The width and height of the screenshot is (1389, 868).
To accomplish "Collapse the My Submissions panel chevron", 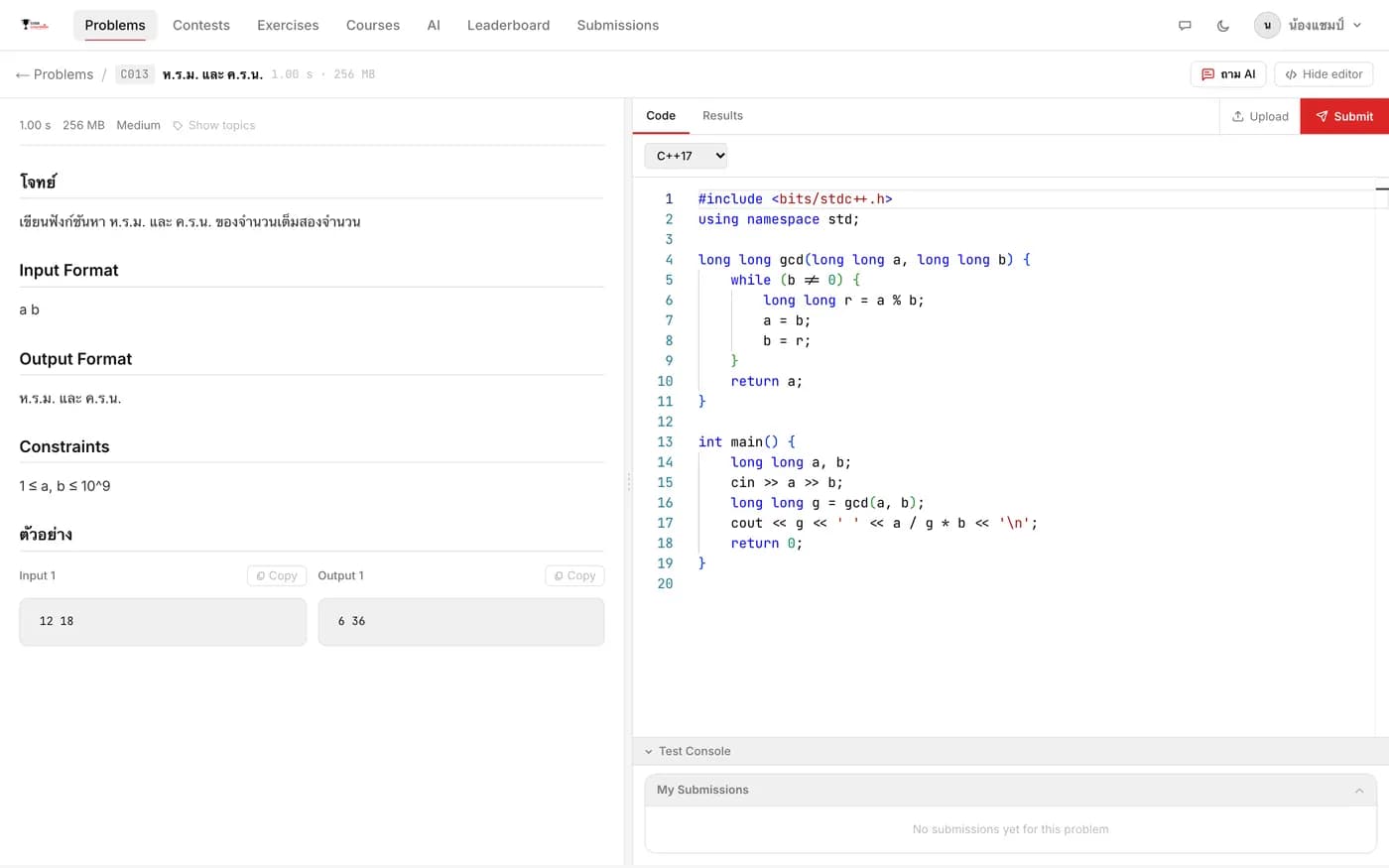I will pos(1359,791).
